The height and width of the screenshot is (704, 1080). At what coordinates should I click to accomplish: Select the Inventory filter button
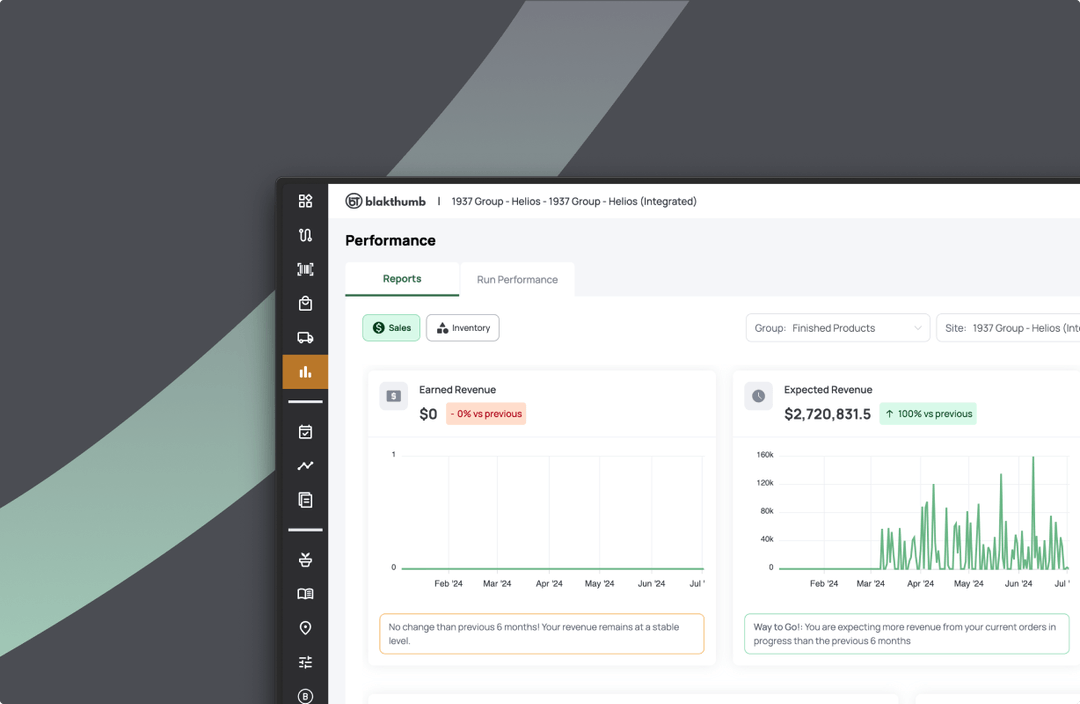[x=463, y=328]
